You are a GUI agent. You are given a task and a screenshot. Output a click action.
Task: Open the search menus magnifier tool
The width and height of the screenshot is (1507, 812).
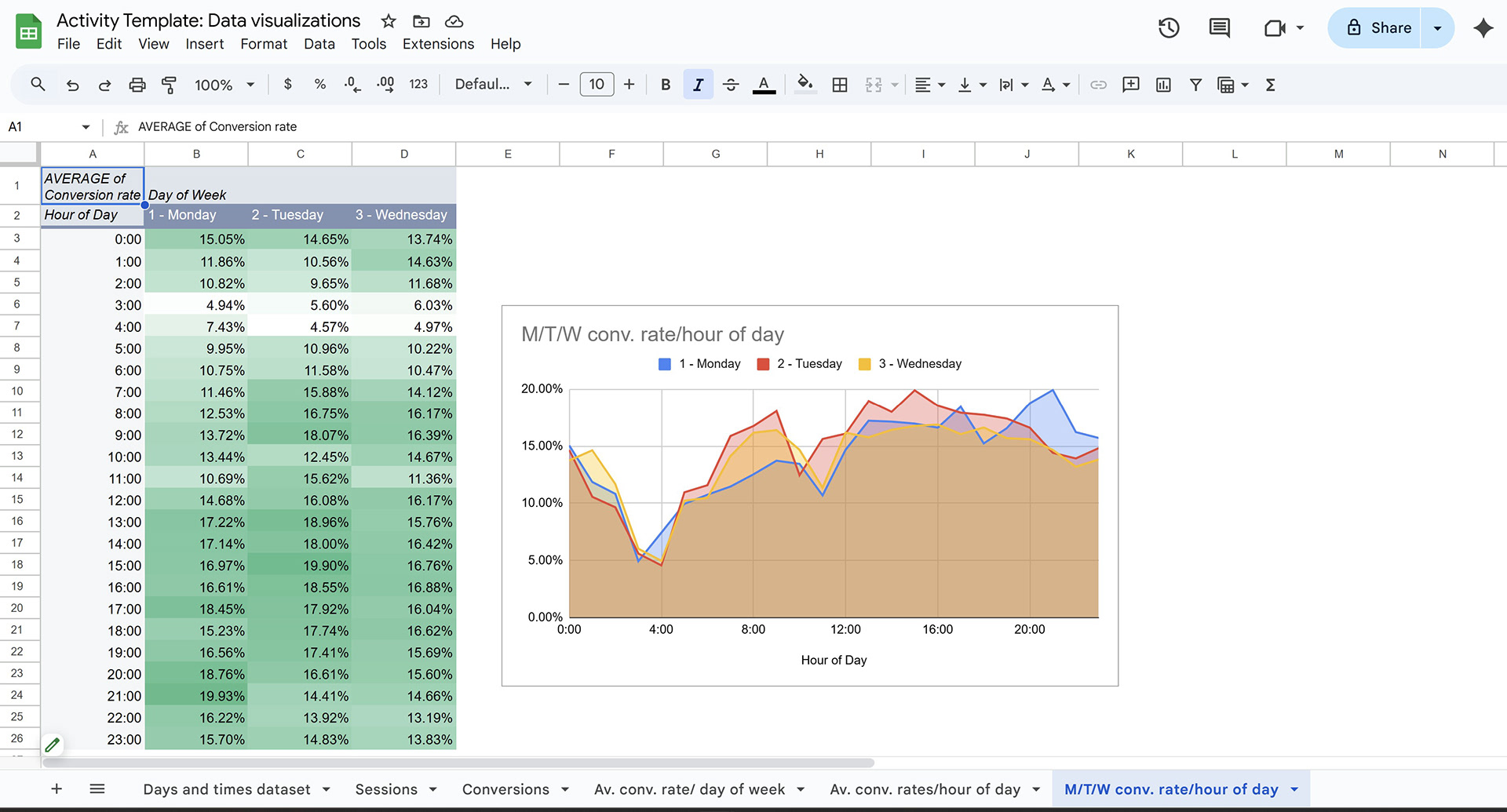pos(38,84)
